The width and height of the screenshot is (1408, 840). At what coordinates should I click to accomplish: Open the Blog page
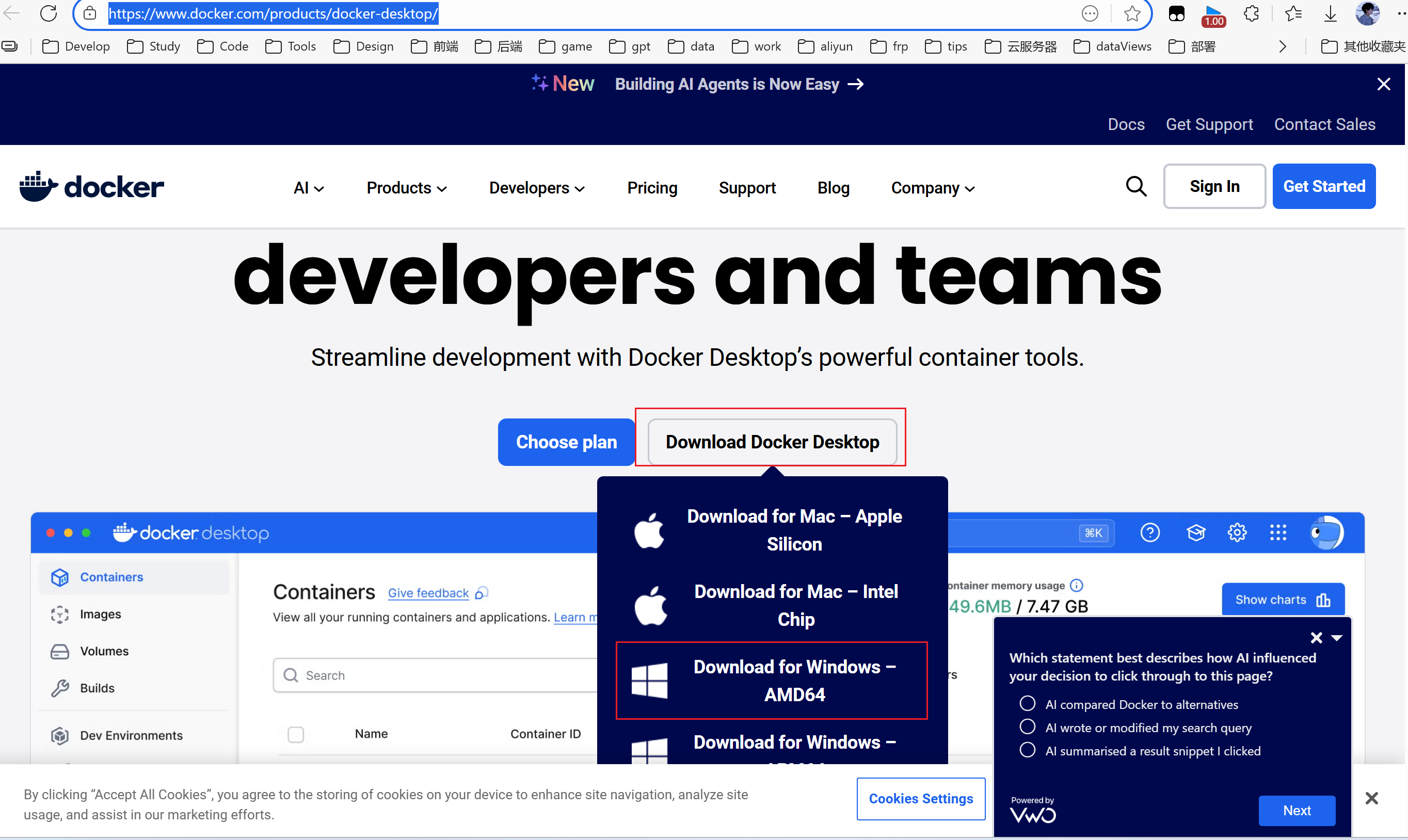click(x=834, y=188)
